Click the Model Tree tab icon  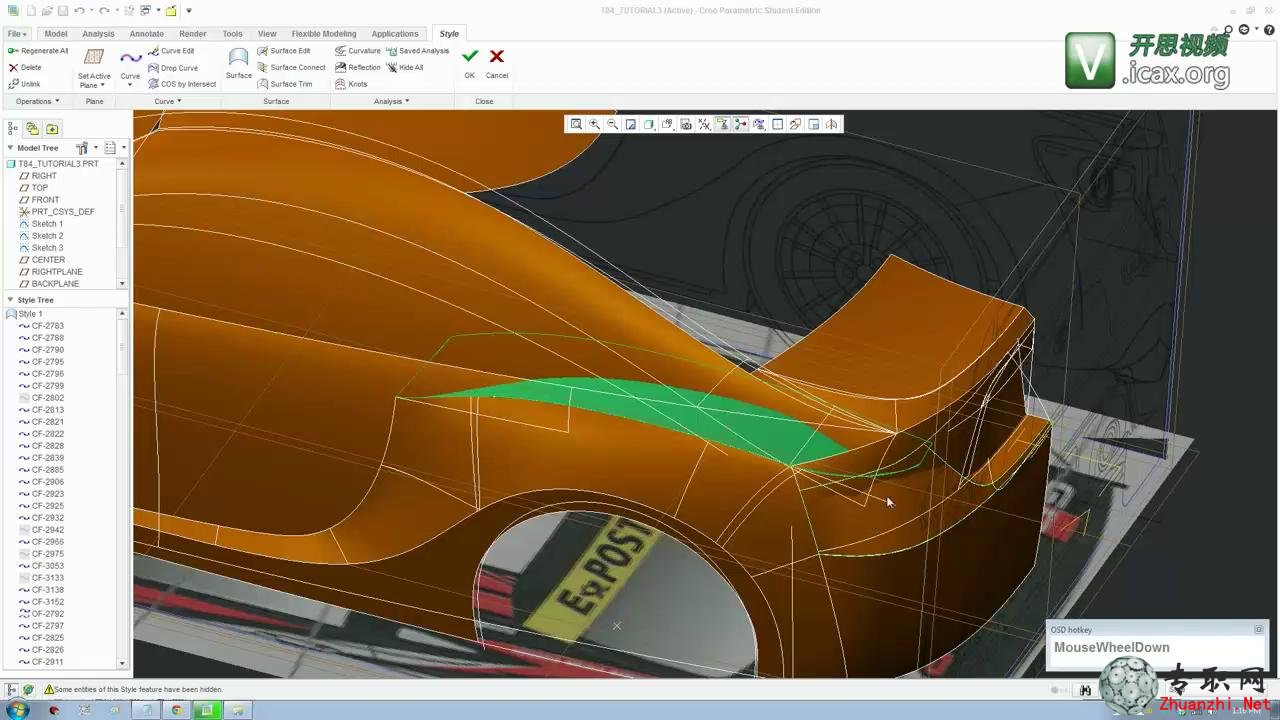coord(13,128)
